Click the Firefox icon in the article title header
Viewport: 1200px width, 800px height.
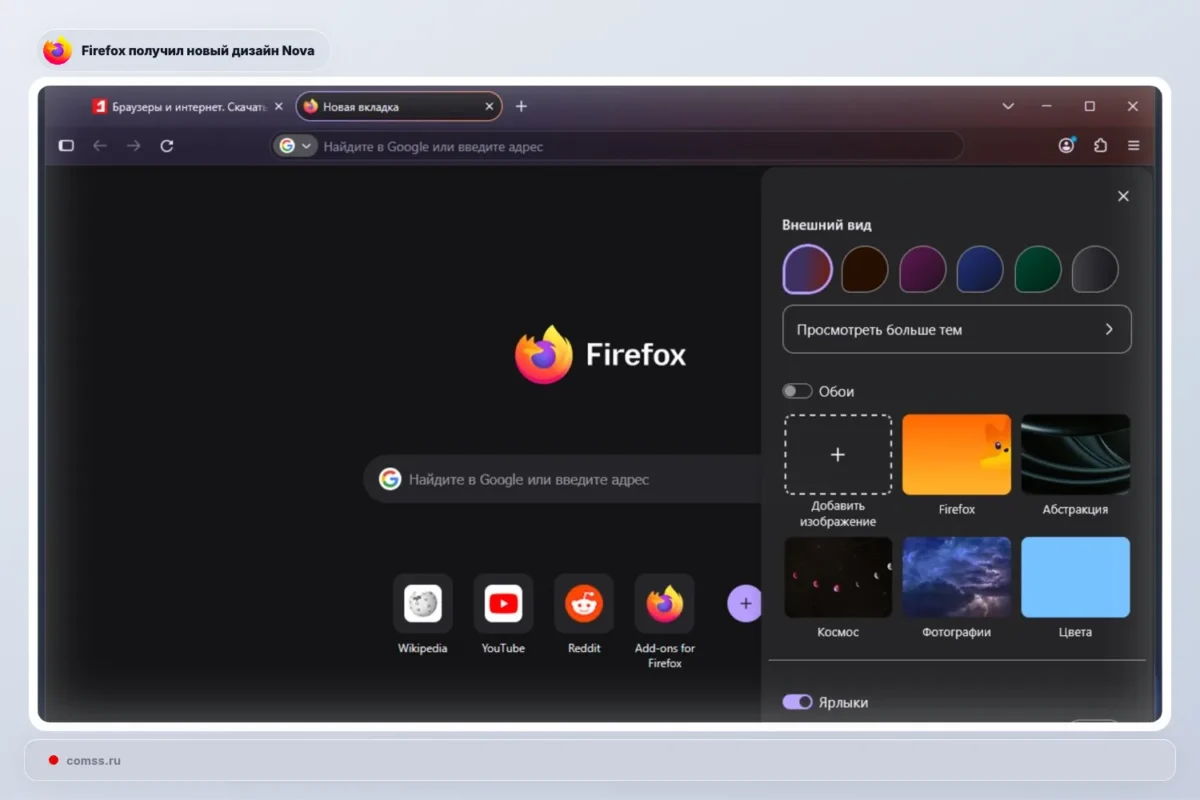58,50
